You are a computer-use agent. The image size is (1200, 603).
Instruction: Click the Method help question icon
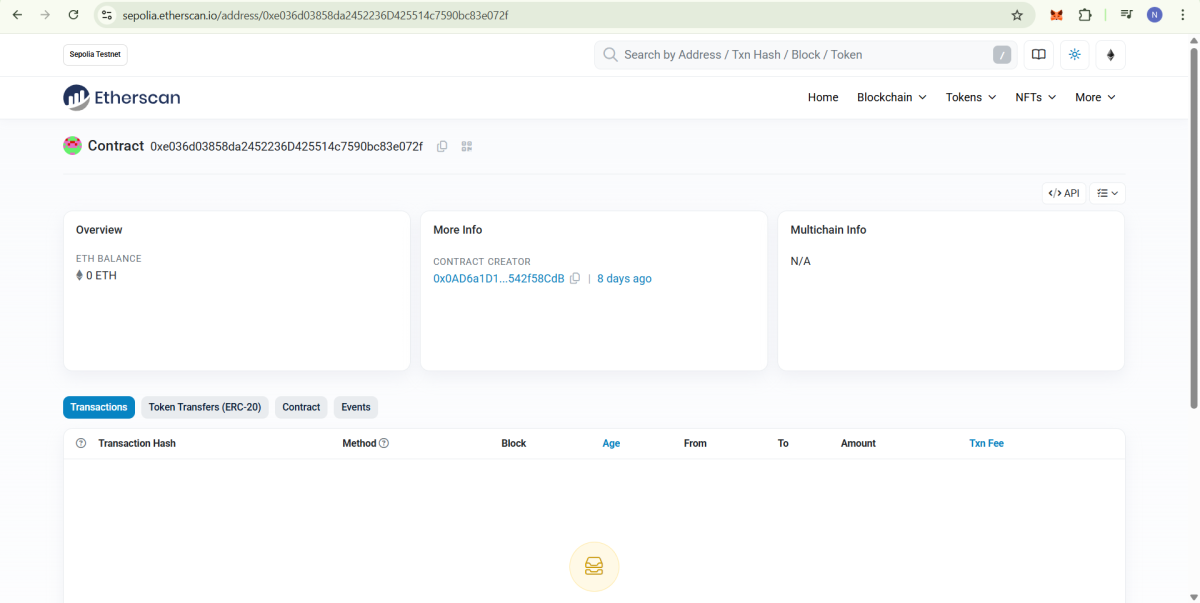pos(384,443)
